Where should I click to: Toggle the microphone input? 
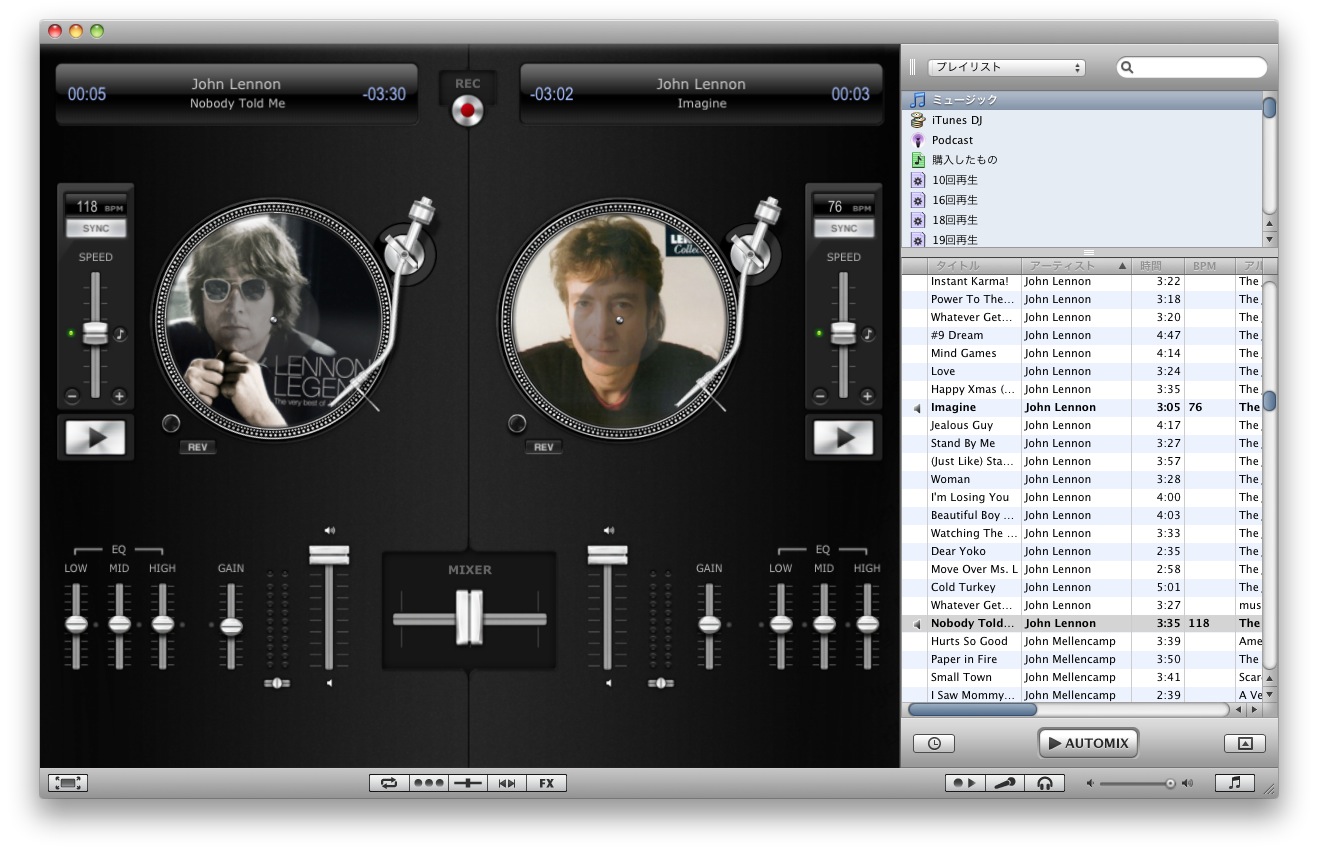pos(1005,783)
